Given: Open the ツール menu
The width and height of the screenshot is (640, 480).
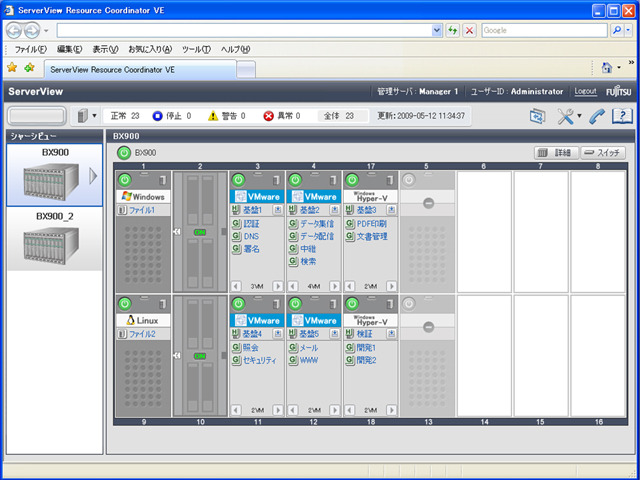Looking at the screenshot, I should click(x=196, y=49).
